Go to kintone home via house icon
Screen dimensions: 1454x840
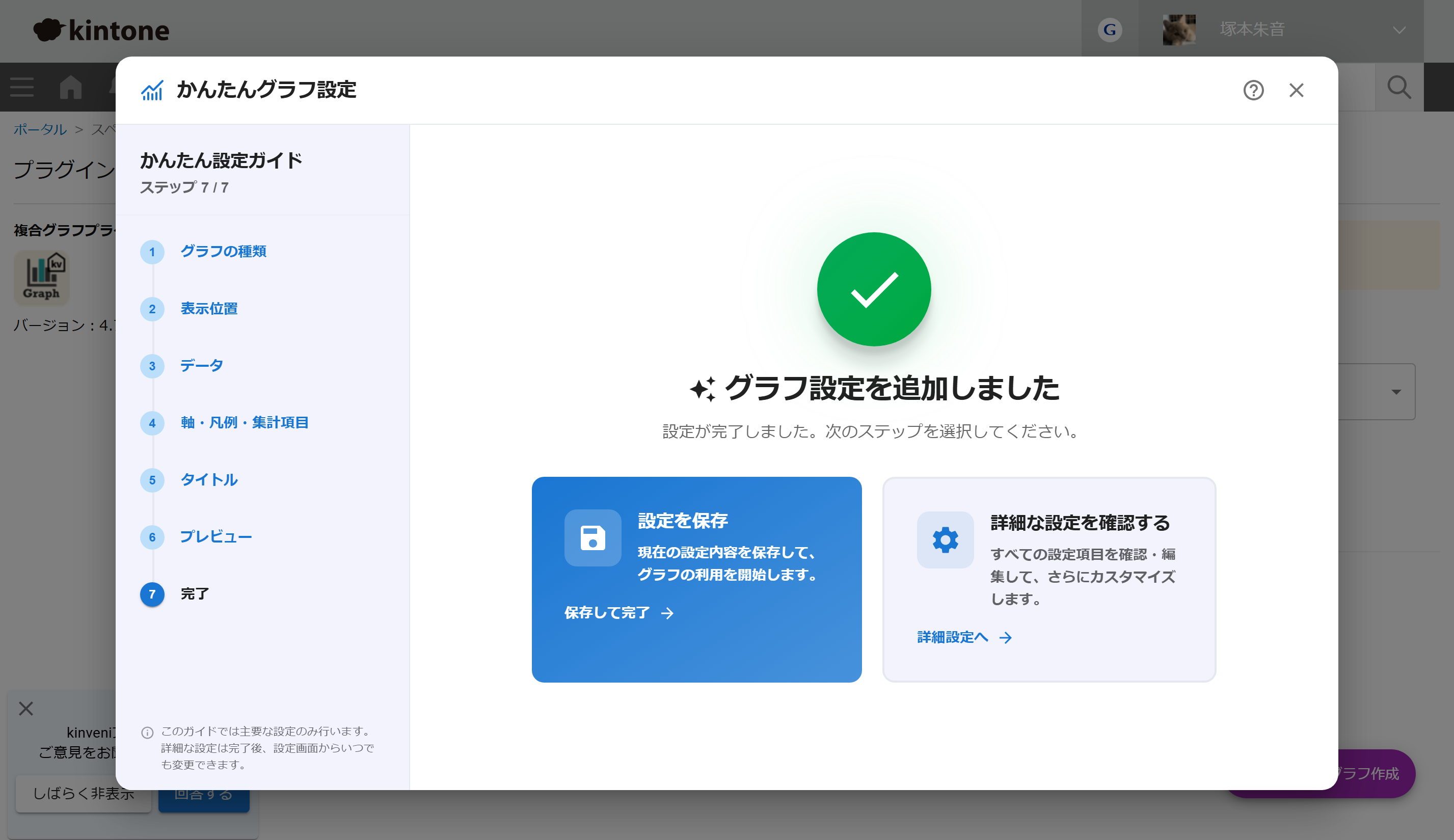click(70, 87)
